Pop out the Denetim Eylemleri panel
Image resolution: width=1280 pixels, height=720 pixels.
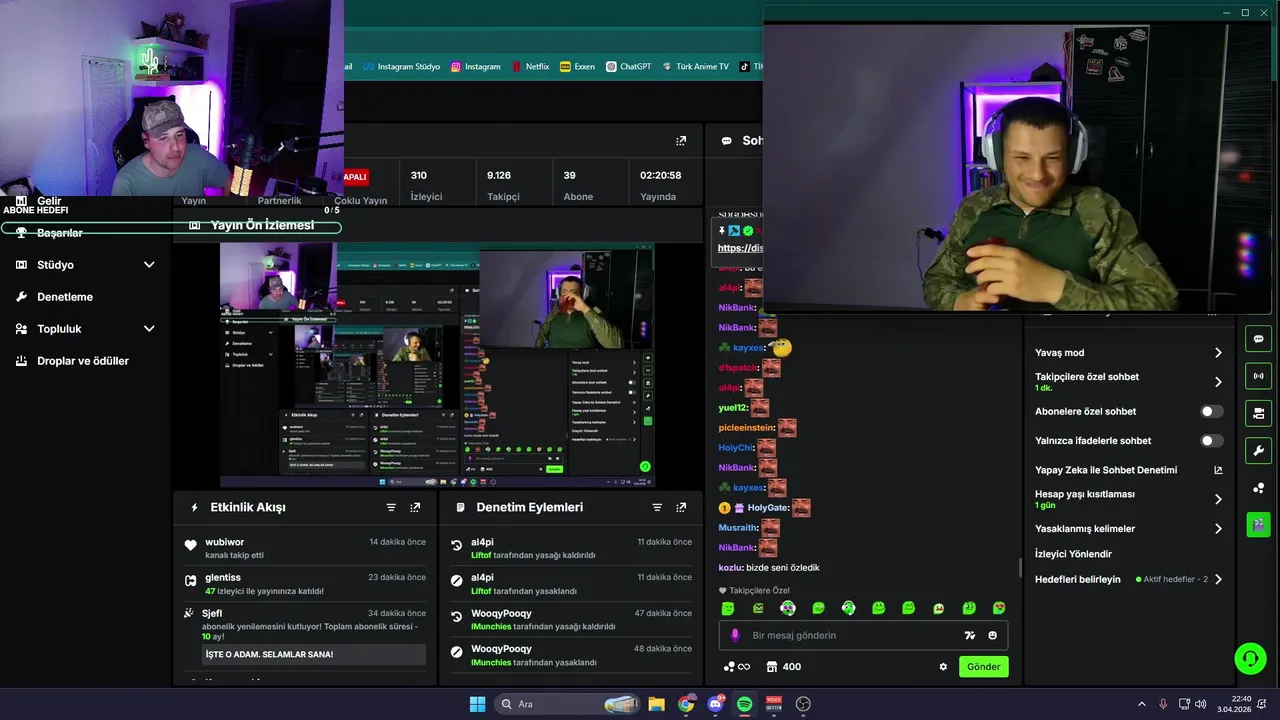tap(681, 508)
